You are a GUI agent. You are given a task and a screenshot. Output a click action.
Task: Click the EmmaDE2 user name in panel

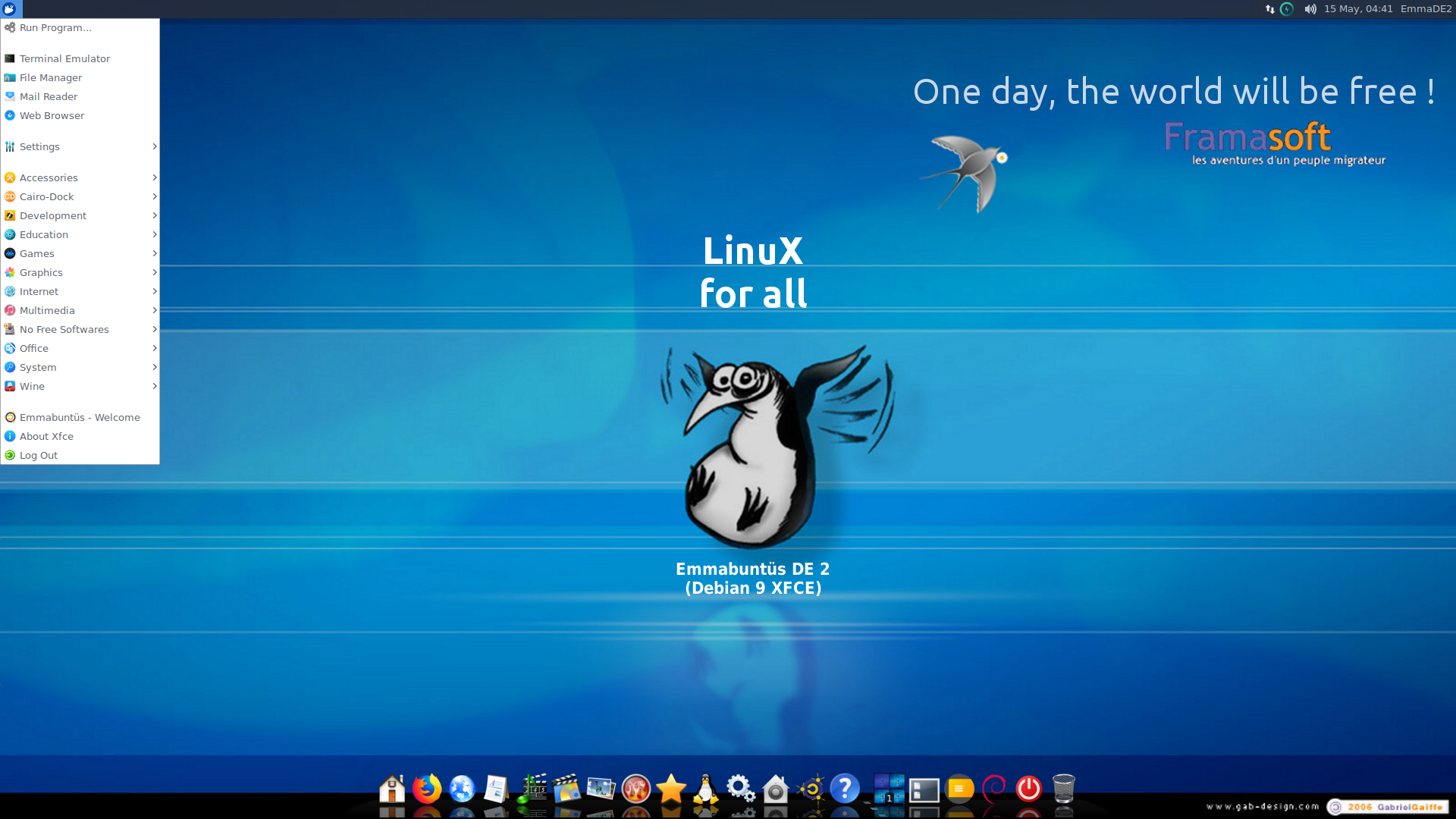tap(1426, 9)
